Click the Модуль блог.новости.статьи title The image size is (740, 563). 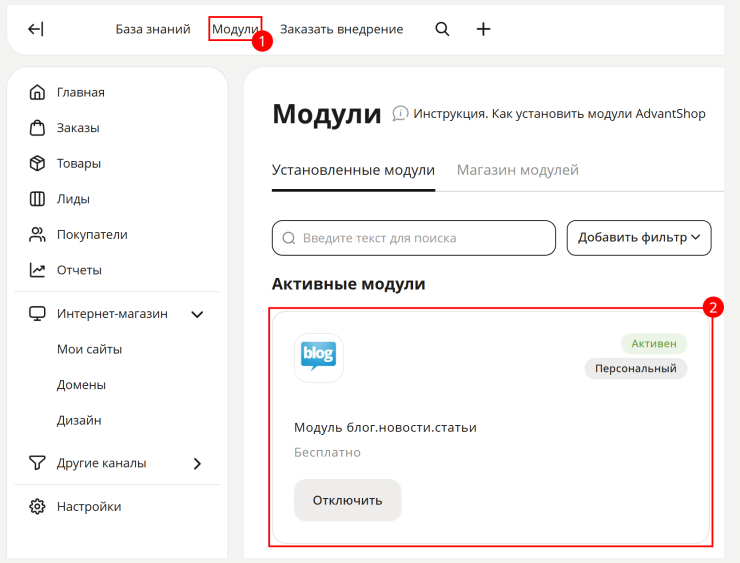(385, 428)
